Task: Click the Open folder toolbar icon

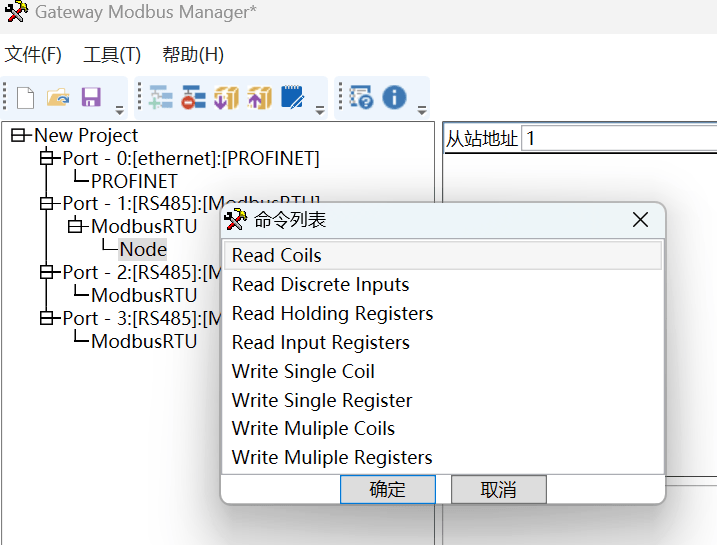Action: pos(58,97)
